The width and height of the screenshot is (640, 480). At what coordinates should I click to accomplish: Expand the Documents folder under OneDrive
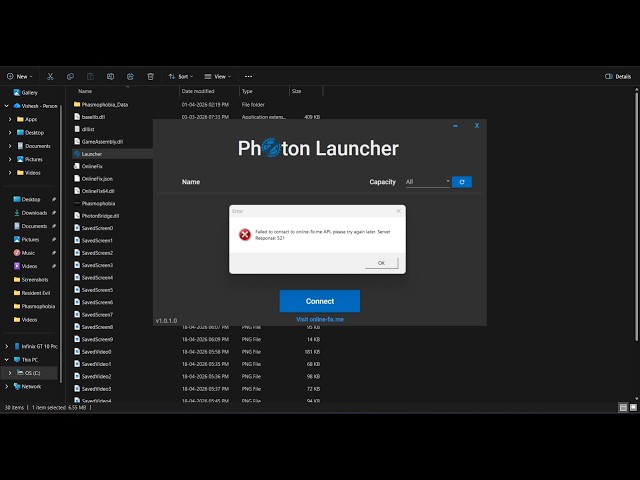(x=10, y=146)
